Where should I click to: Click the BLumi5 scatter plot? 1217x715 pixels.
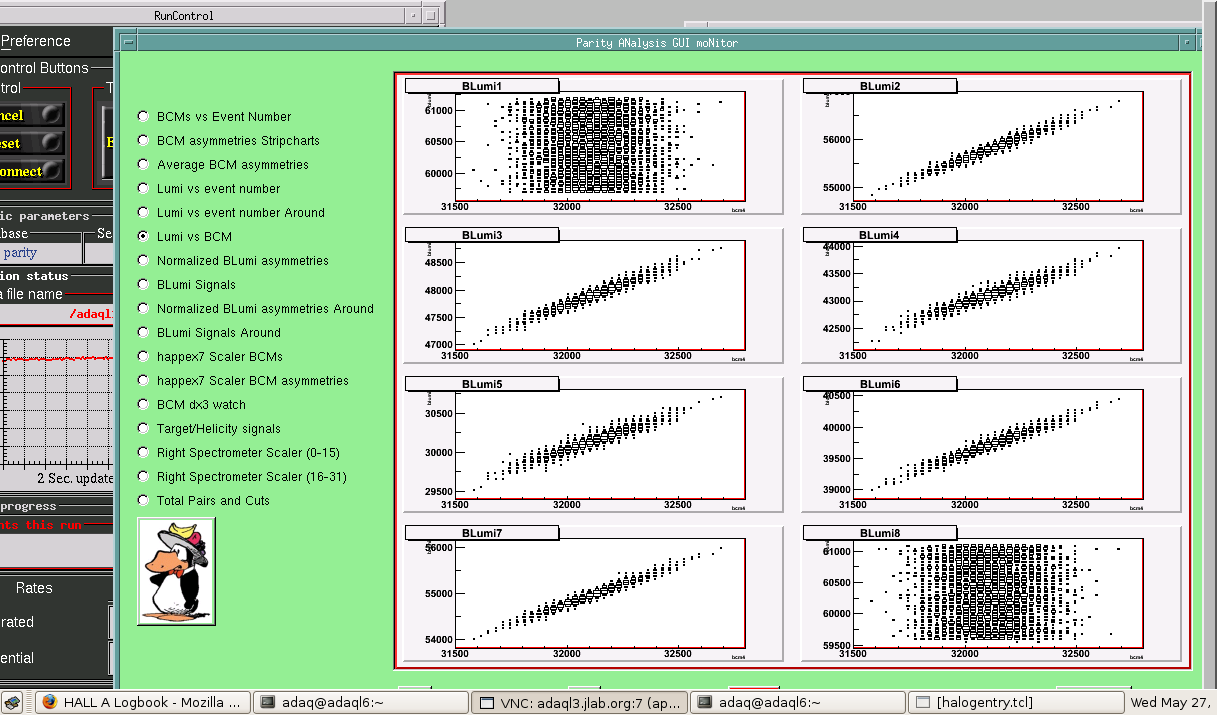point(600,444)
